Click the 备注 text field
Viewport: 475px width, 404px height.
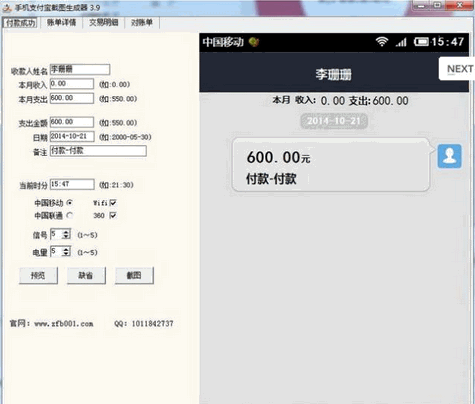98,151
